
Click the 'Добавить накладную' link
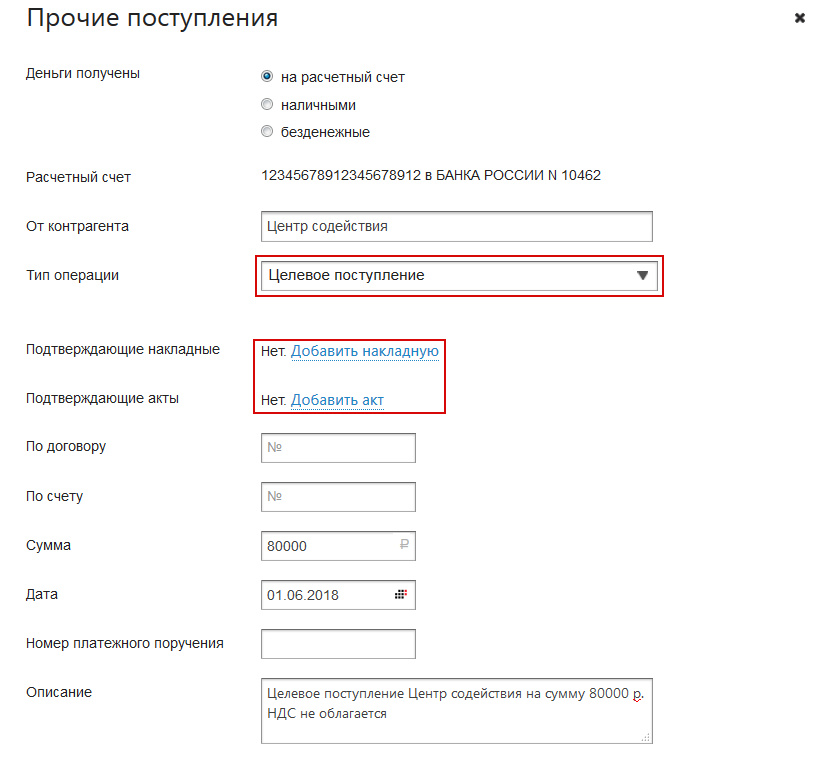(364, 351)
